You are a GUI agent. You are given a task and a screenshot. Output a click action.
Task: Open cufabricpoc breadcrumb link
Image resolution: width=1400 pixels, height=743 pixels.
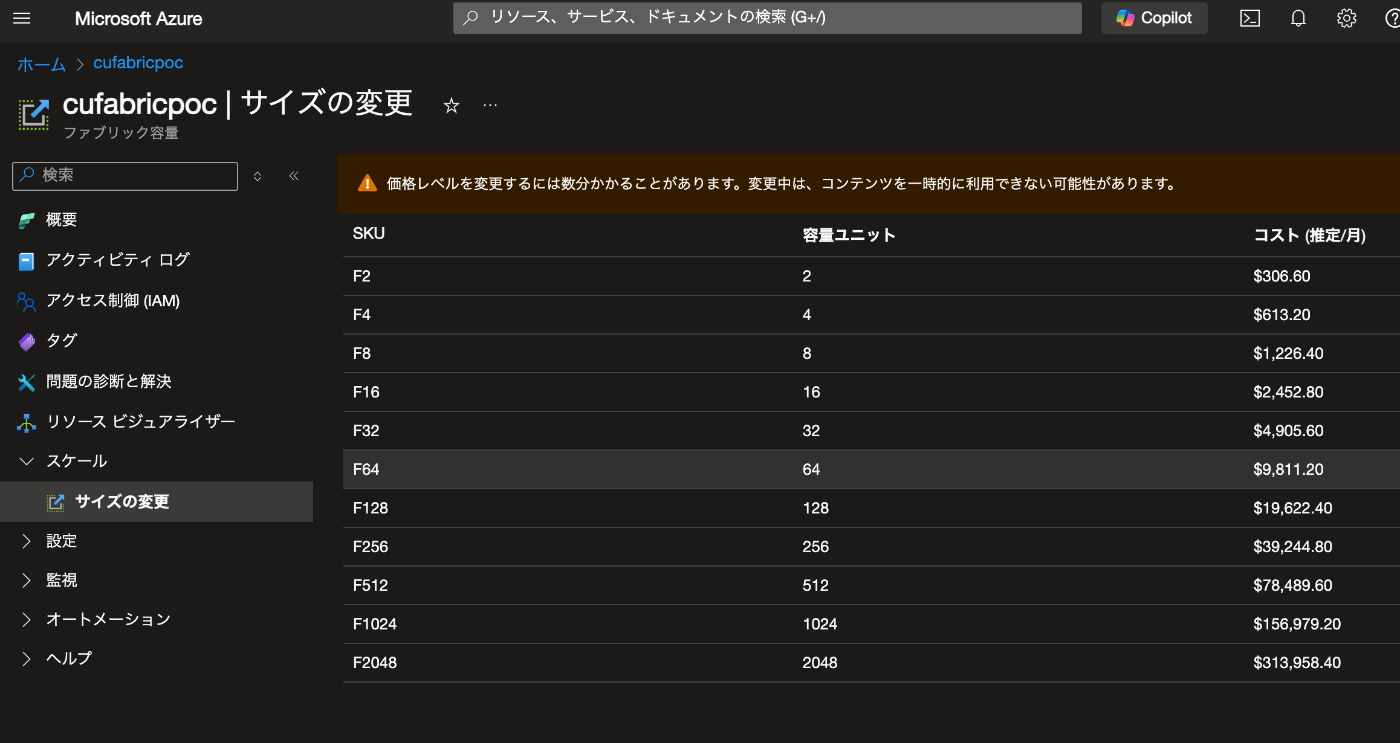tap(138, 63)
